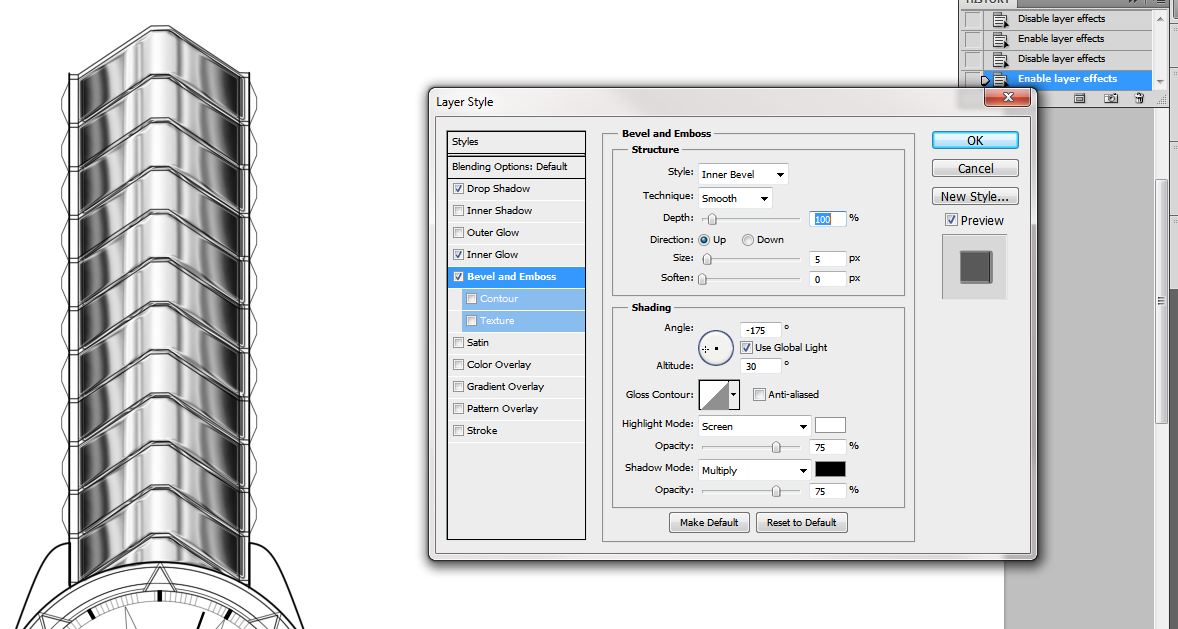Click the layer style preview thumbnail
The width and height of the screenshot is (1178, 629).
point(974,267)
